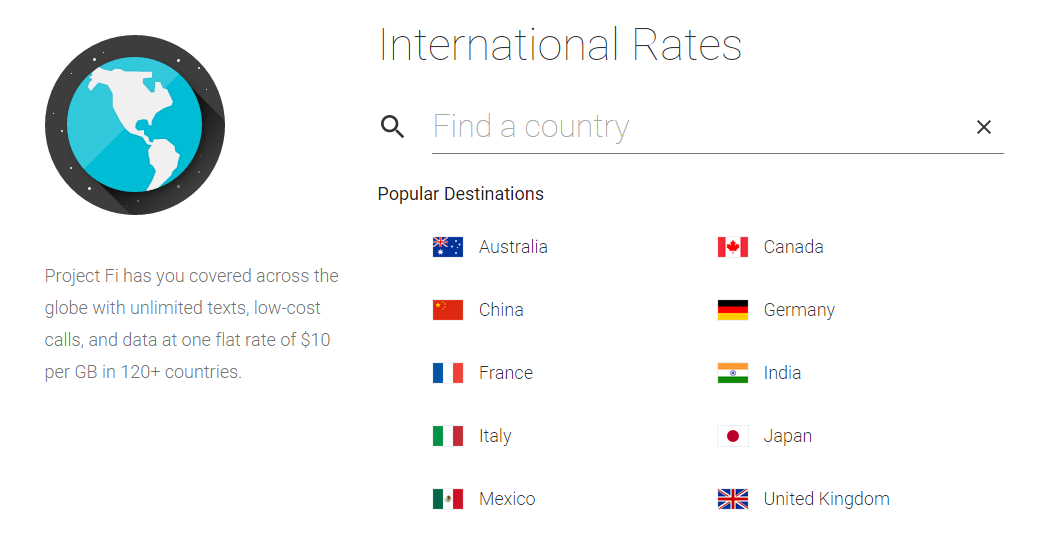Click the Project Fi description paragraph
Image resolution: width=1038 pixels, height=533 pixels.
coord(191,324)
